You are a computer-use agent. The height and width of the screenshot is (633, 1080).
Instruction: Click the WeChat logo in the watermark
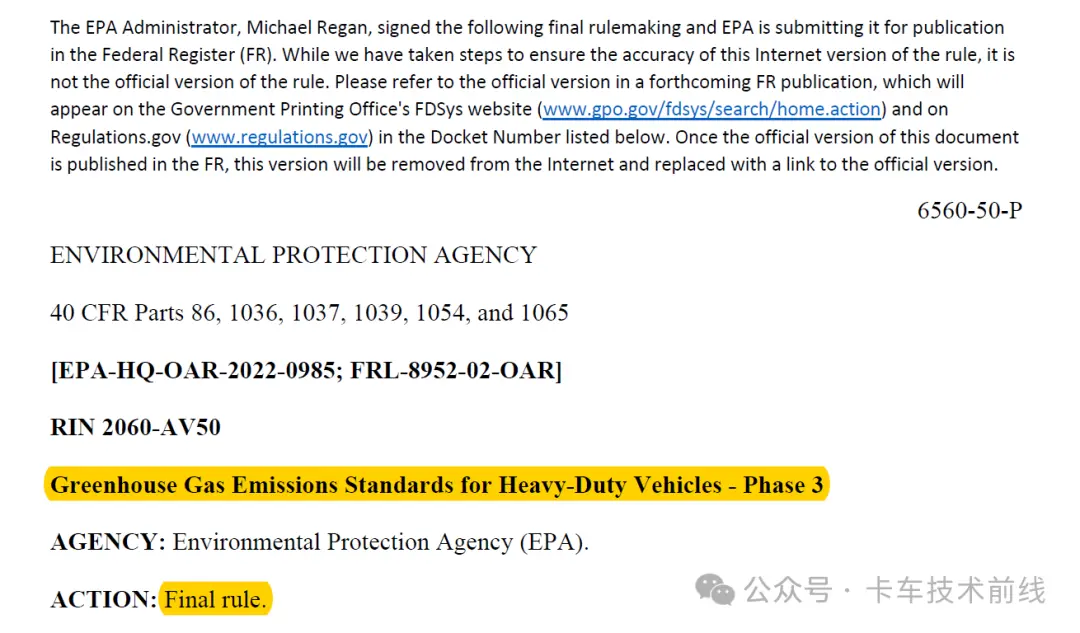pos(714,590)
